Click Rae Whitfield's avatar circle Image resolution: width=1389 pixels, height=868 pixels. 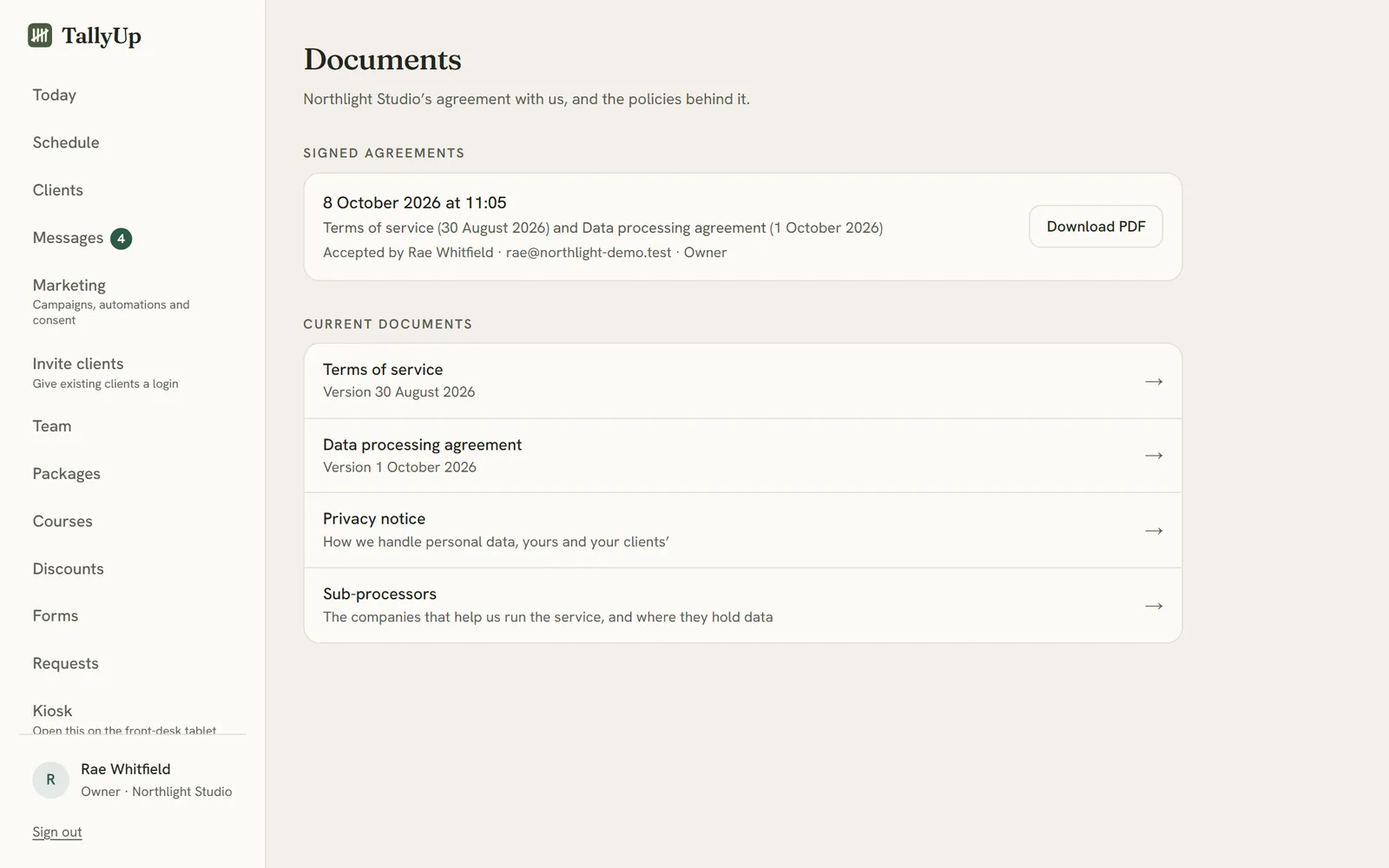click(x=50, y=779)
